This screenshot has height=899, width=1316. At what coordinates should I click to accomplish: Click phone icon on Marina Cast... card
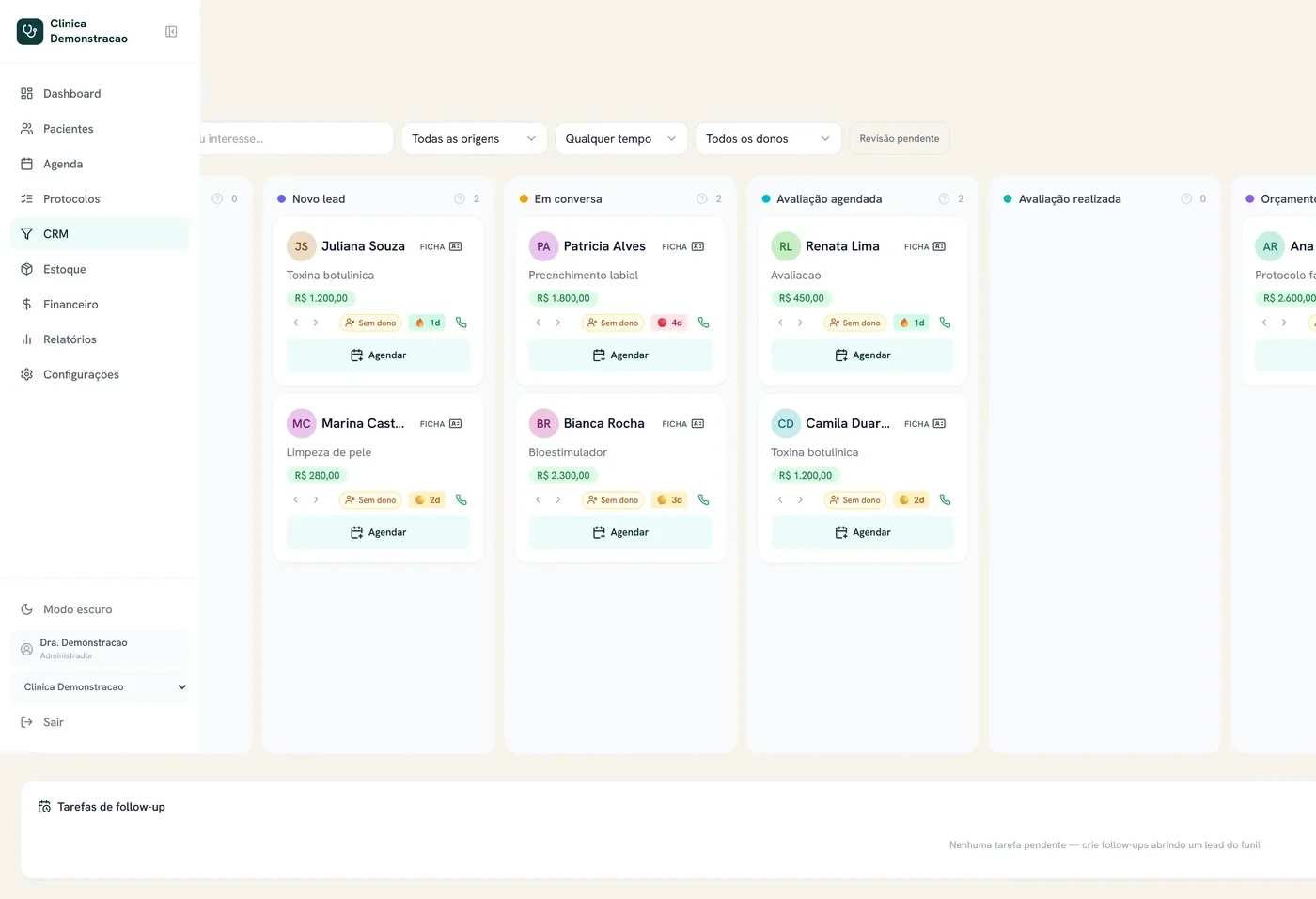pos(462,500)
